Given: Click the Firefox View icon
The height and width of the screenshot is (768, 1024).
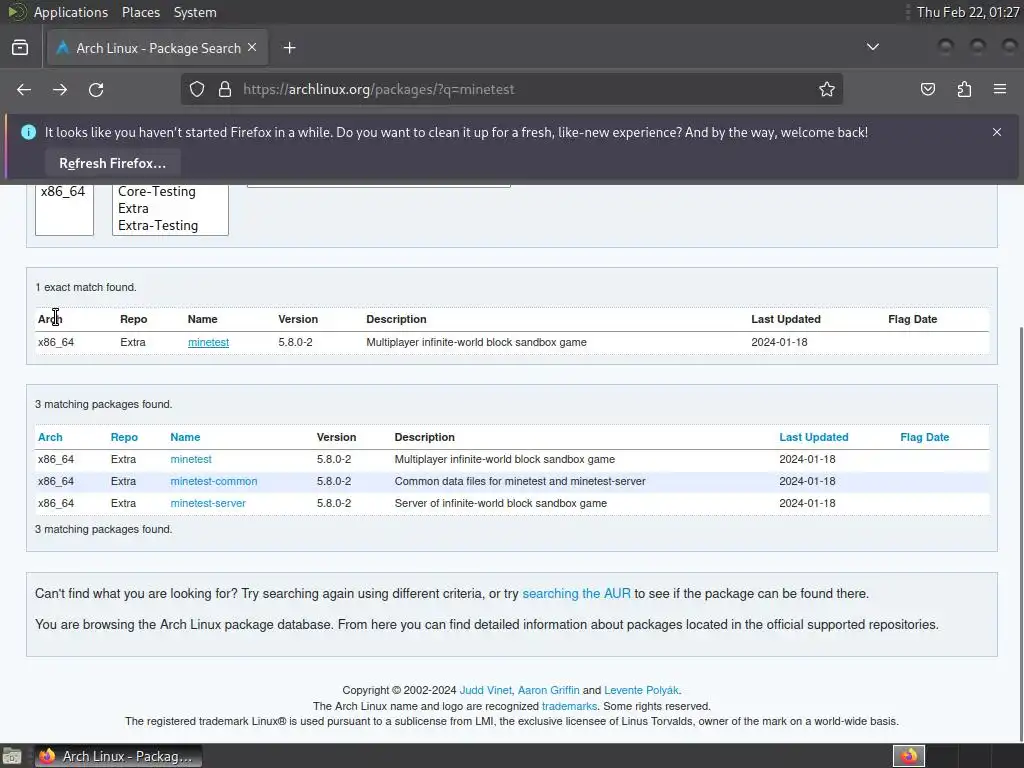Looking at the screenshot, I should [20, 48].
